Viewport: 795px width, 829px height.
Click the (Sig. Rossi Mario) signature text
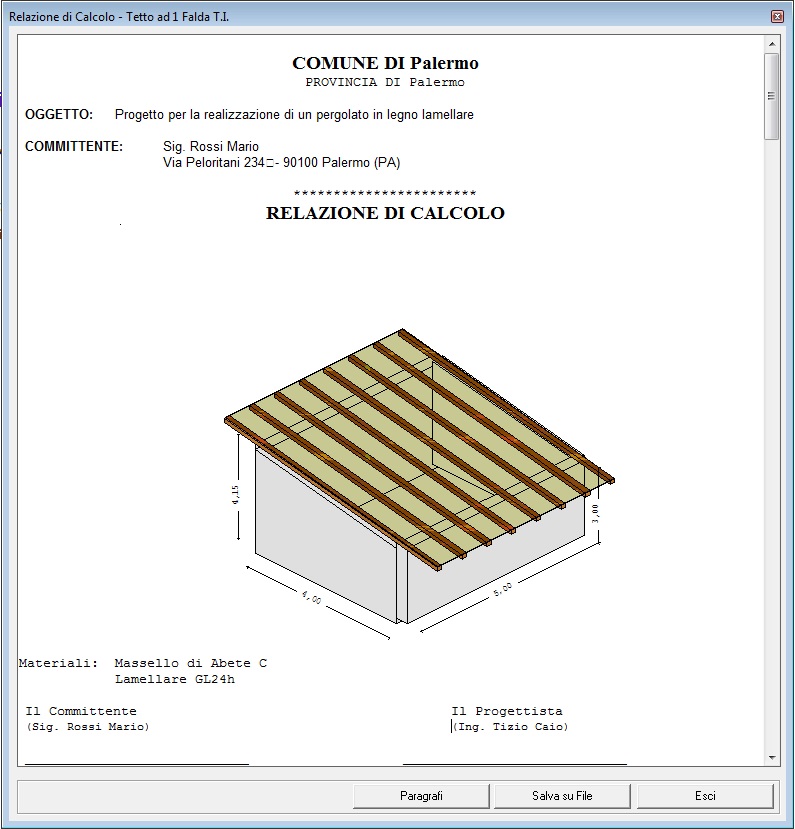(88, 727)
